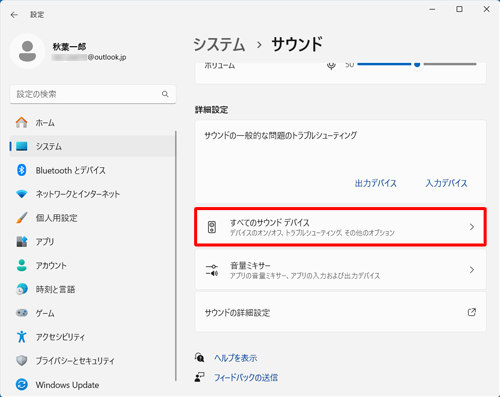Click the personalization paintbrush icon
The width and height of the screenshot is (500, 397).
22,218
